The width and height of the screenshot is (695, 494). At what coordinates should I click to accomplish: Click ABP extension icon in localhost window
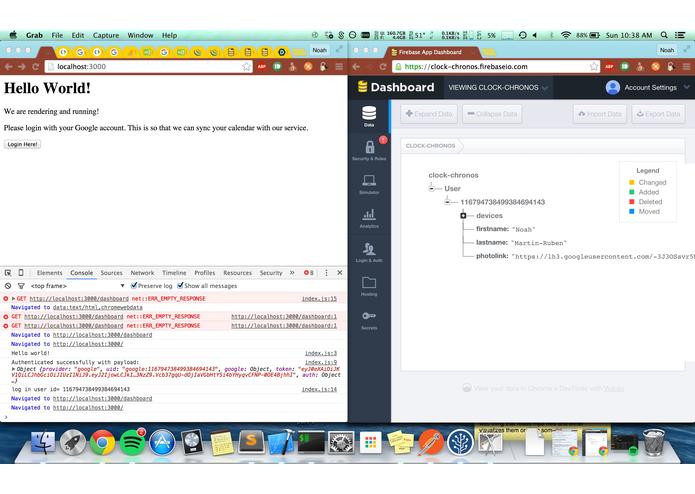(x=262, y=66)
